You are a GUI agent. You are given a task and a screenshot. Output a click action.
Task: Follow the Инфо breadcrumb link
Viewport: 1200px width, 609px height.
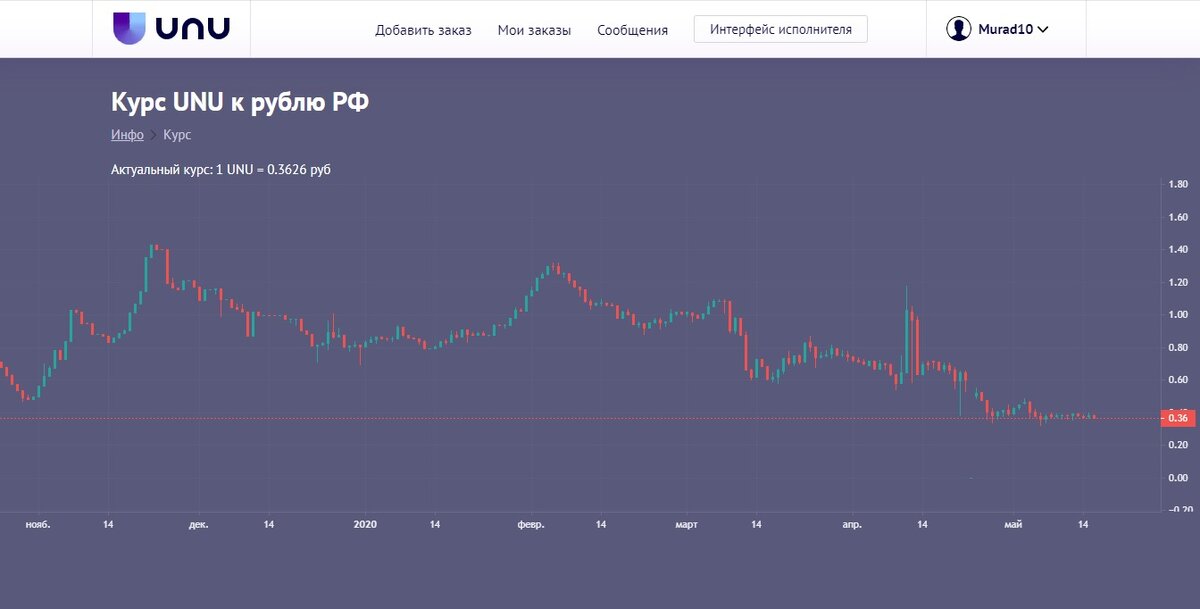(127, 134)
